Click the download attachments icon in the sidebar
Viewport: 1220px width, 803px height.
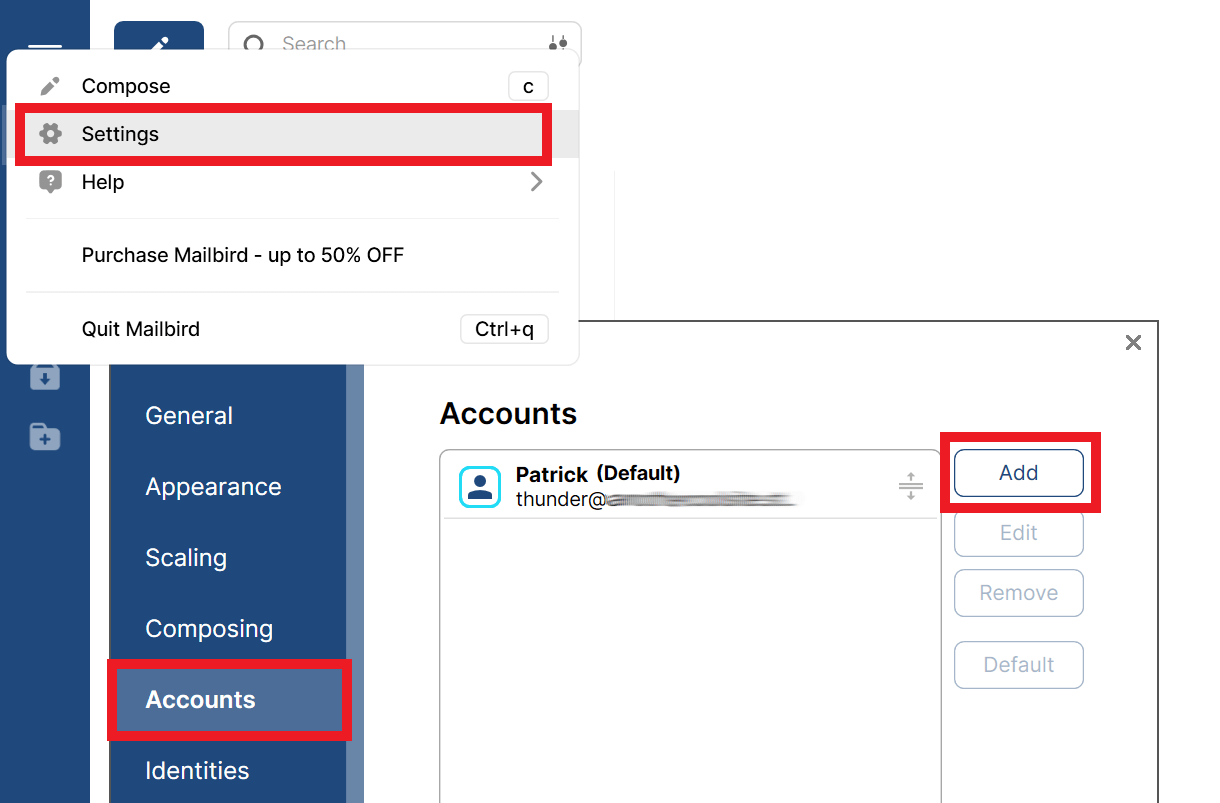click(x=44, y=377)
